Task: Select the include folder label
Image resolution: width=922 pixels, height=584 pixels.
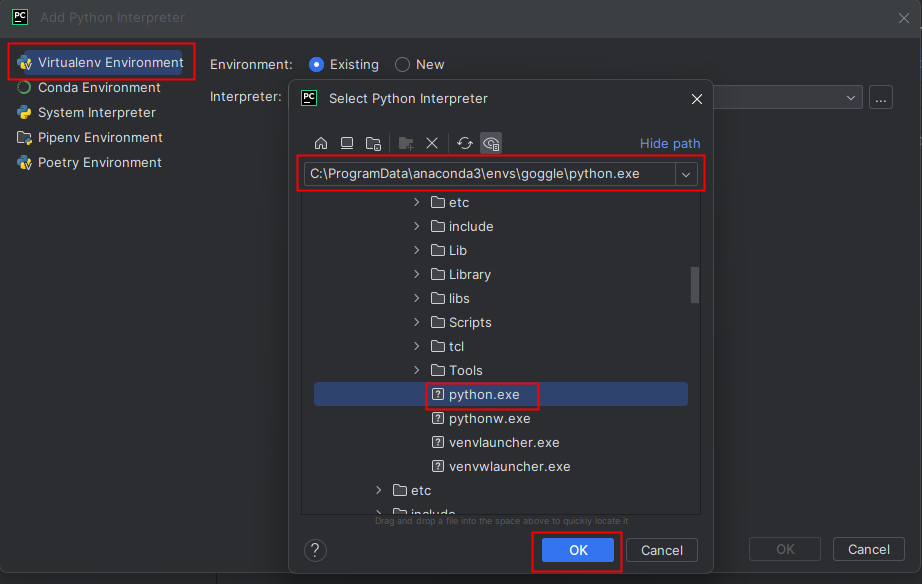Action: pyautogui.click(x=471, y=226)
